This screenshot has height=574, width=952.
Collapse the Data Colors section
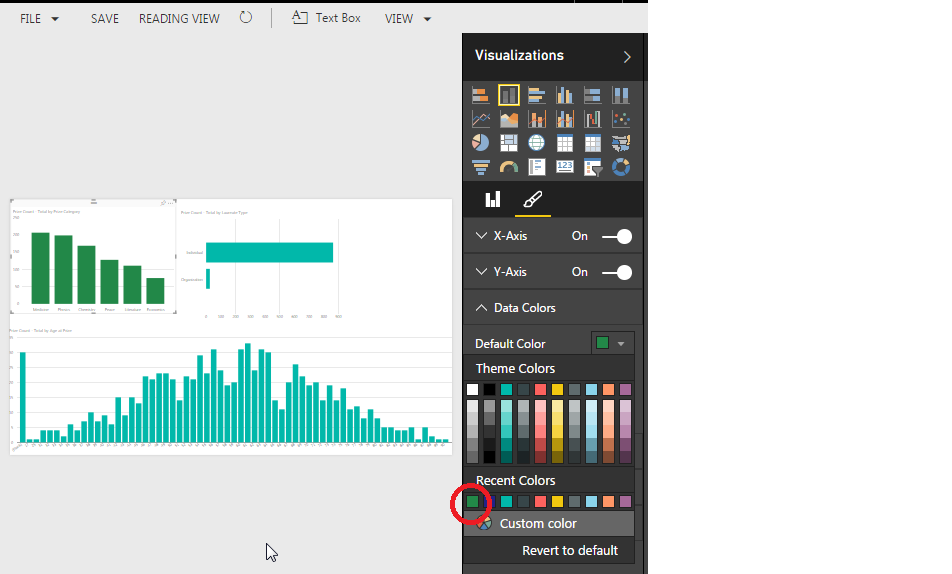point(481,308)
